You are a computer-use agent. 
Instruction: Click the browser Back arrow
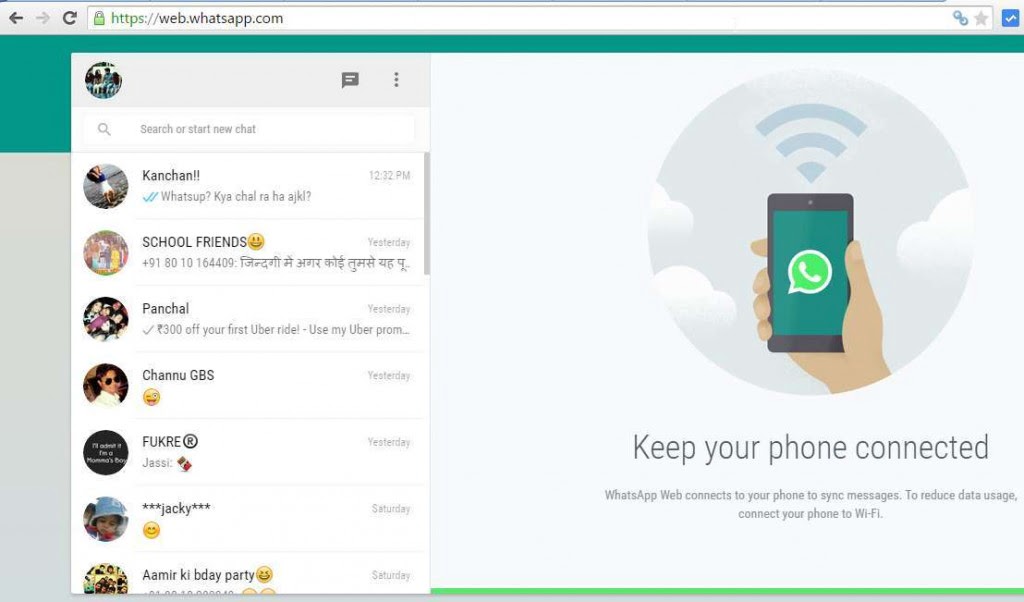tap(16, 18)
